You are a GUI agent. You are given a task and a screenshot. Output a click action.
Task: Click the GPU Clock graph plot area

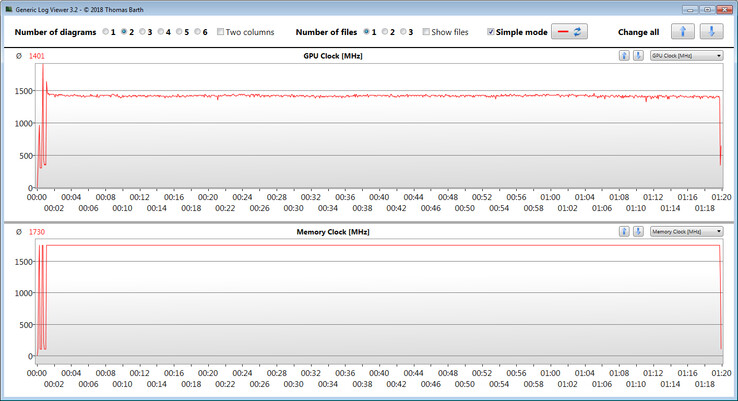379,126
